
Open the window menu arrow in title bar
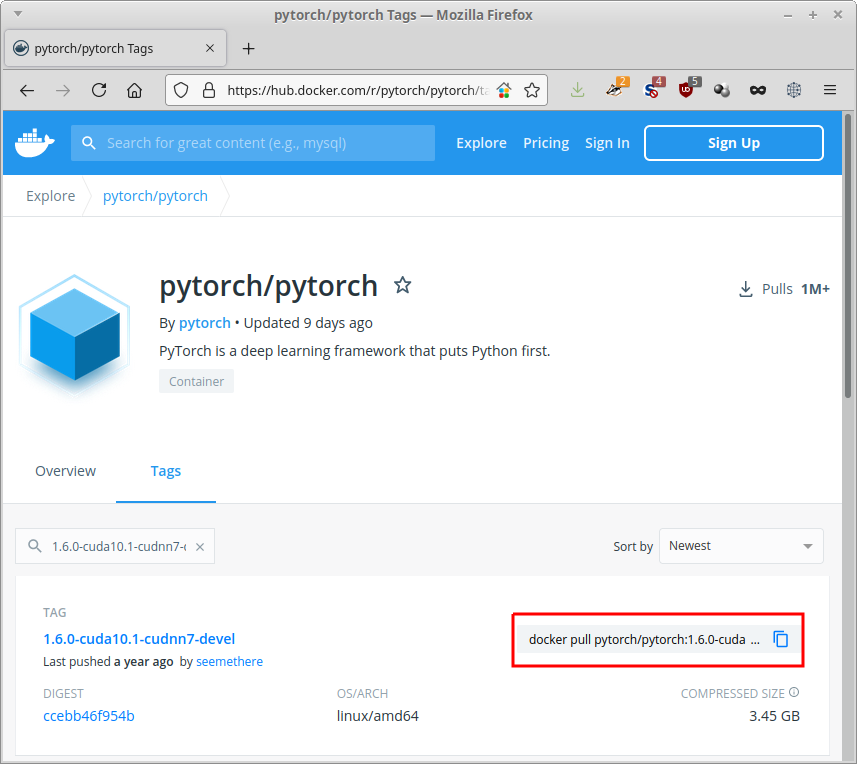point(18,14)
